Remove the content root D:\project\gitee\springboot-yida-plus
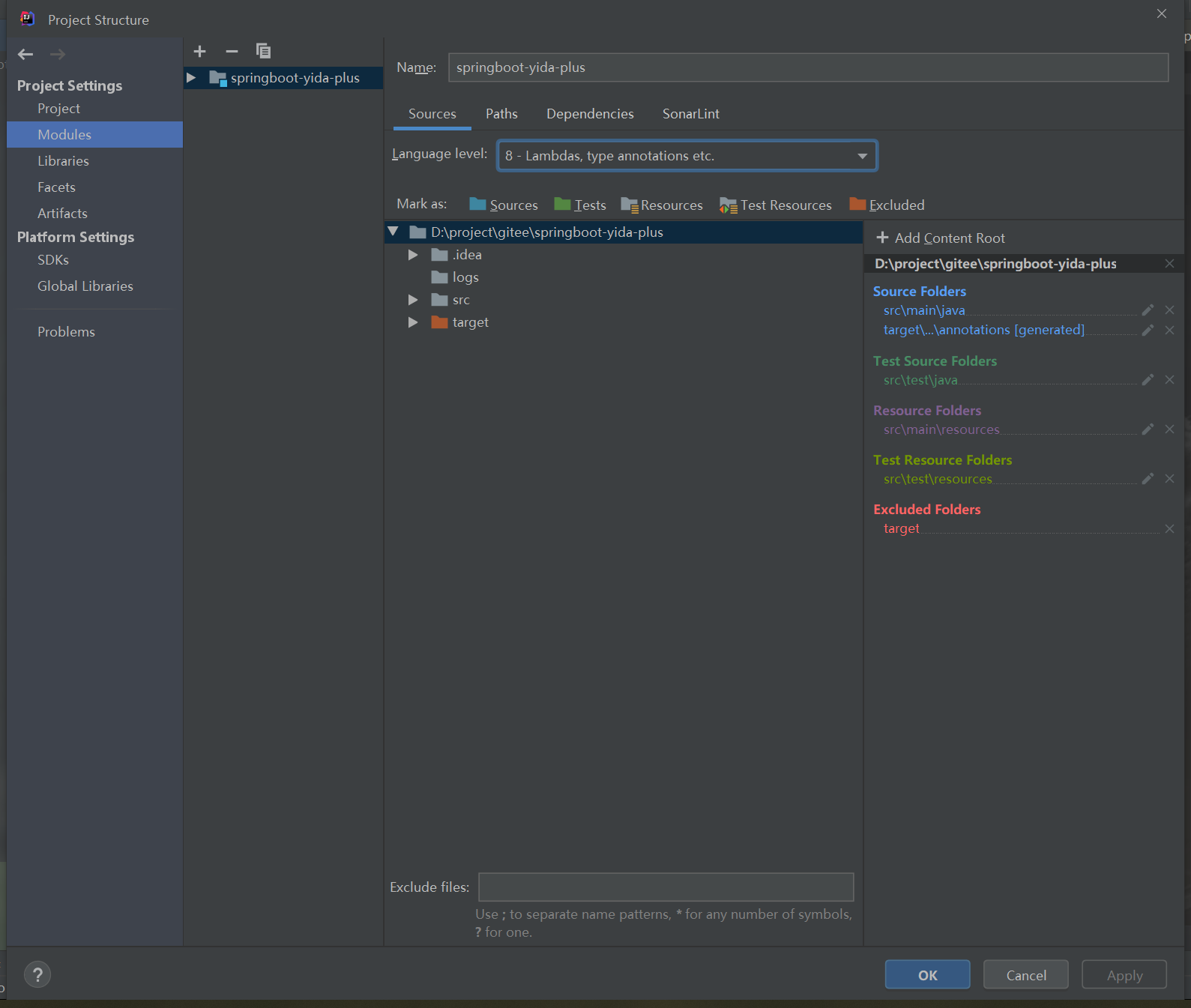The width and height of the screenshot is (1191, 1008). 1169,264
